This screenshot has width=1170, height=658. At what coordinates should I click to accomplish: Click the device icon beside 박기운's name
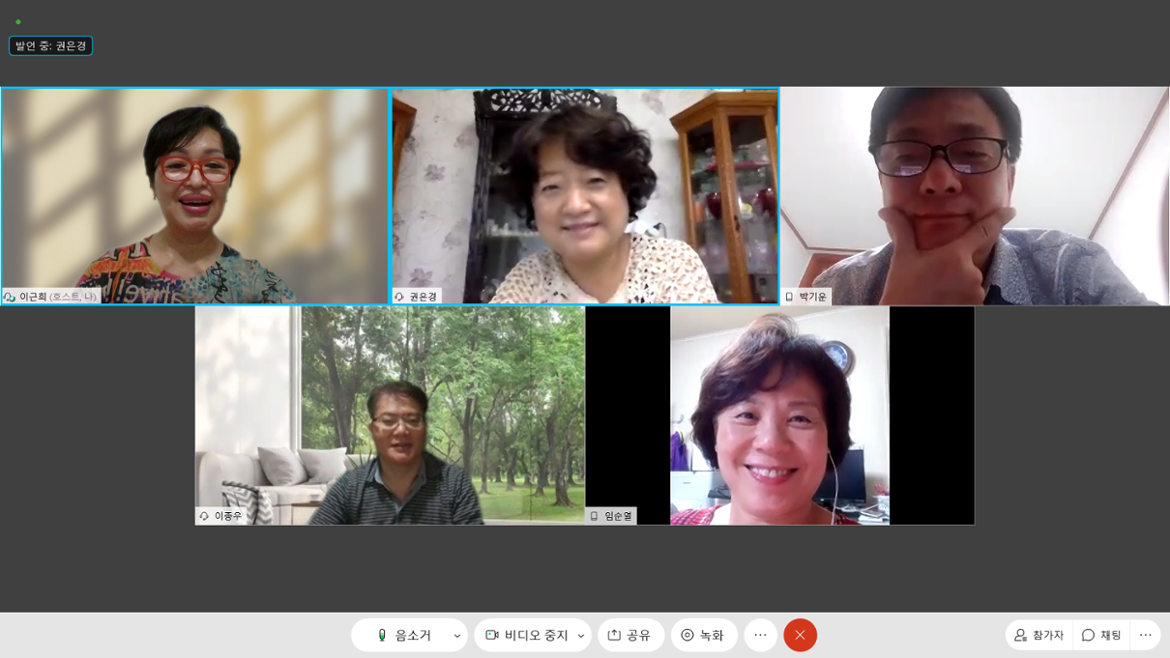[789, 297]
